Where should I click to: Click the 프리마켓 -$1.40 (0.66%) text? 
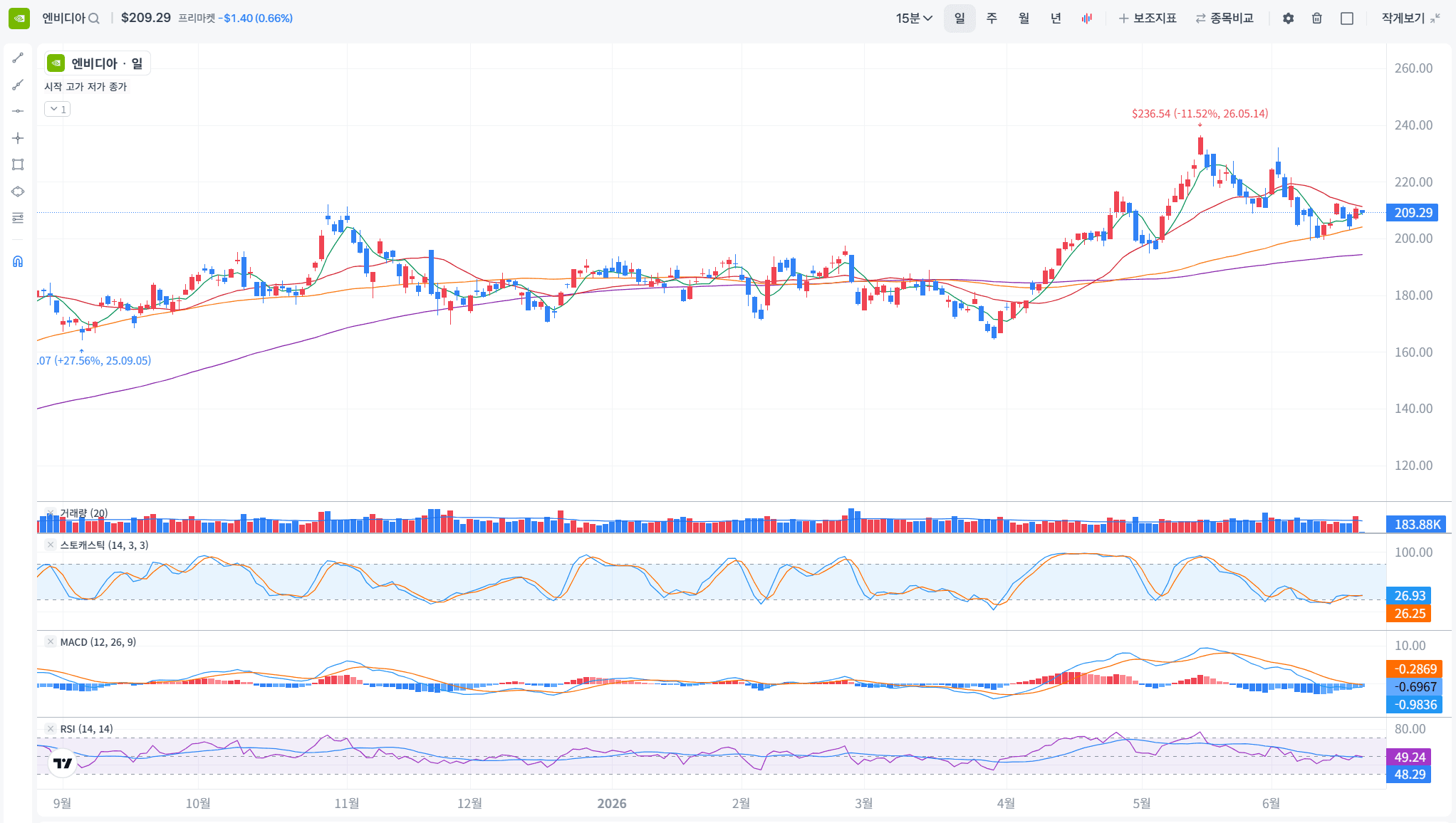[235, 19]
